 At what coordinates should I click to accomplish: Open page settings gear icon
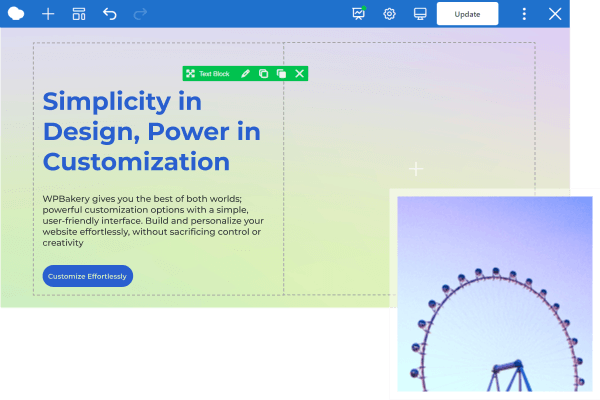pyautogui.click(x=389, y=14)
